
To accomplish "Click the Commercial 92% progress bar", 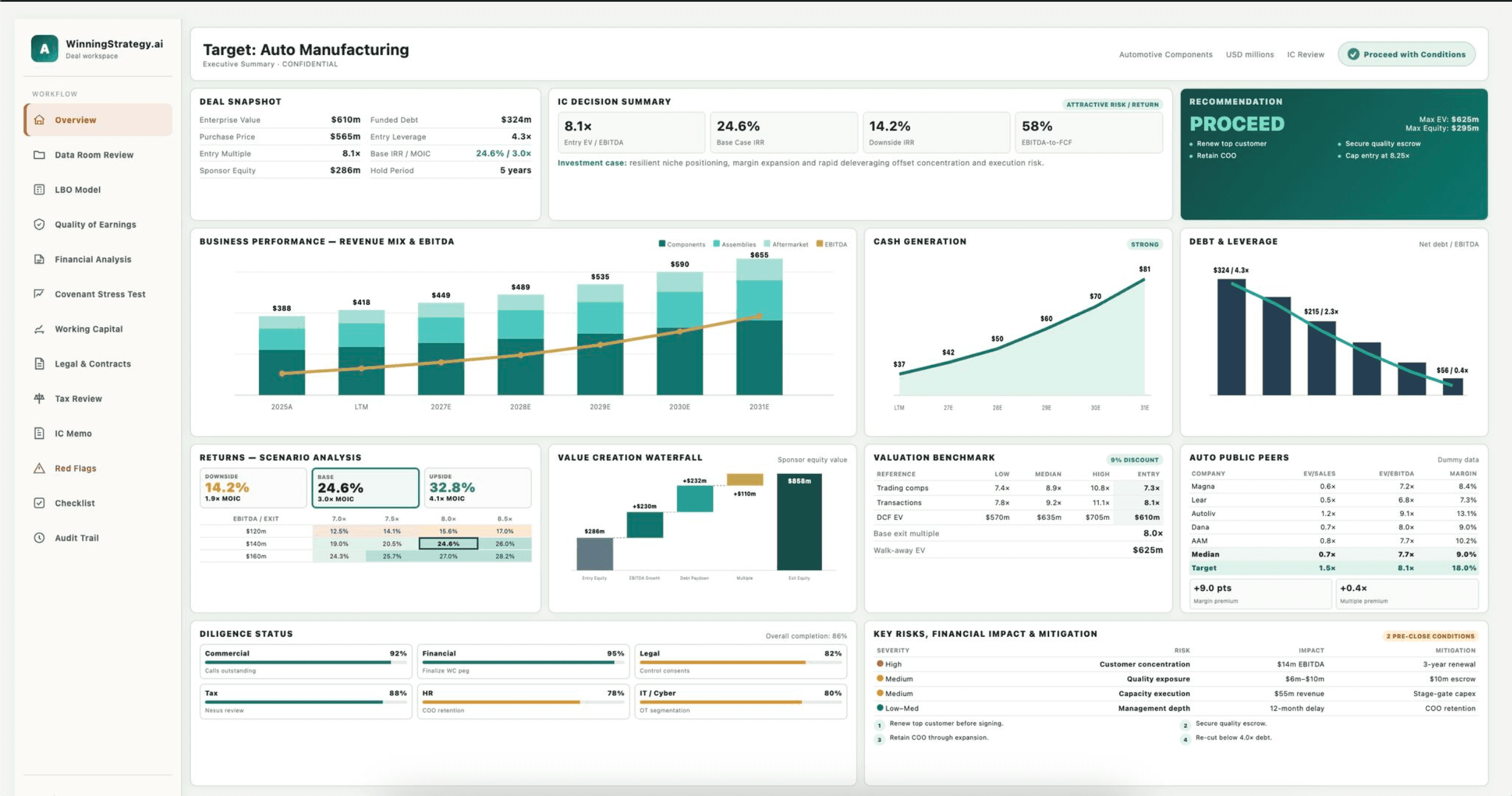I will 305,662.
